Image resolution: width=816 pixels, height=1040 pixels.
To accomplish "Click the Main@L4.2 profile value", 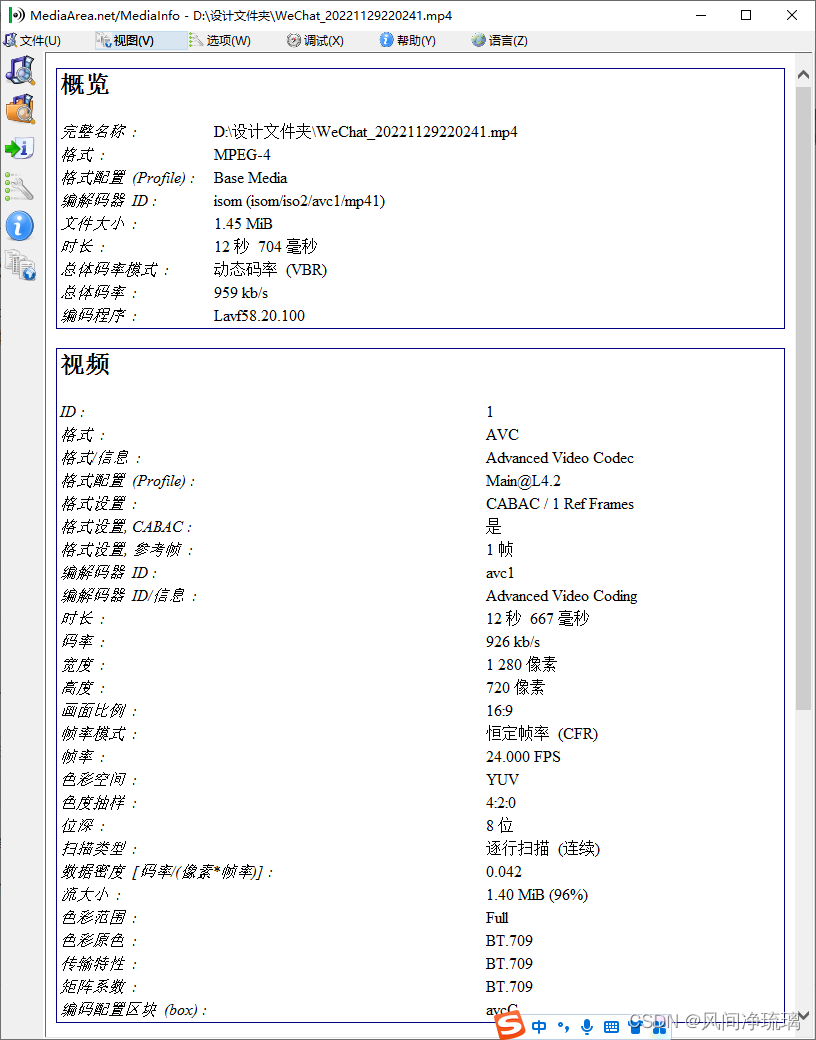I will pos(523,481).
